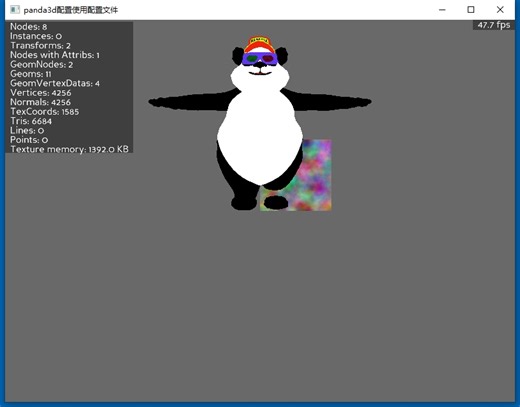Click the panda's red and yellow cap
520x407 pixels.
tap(259, 44)
